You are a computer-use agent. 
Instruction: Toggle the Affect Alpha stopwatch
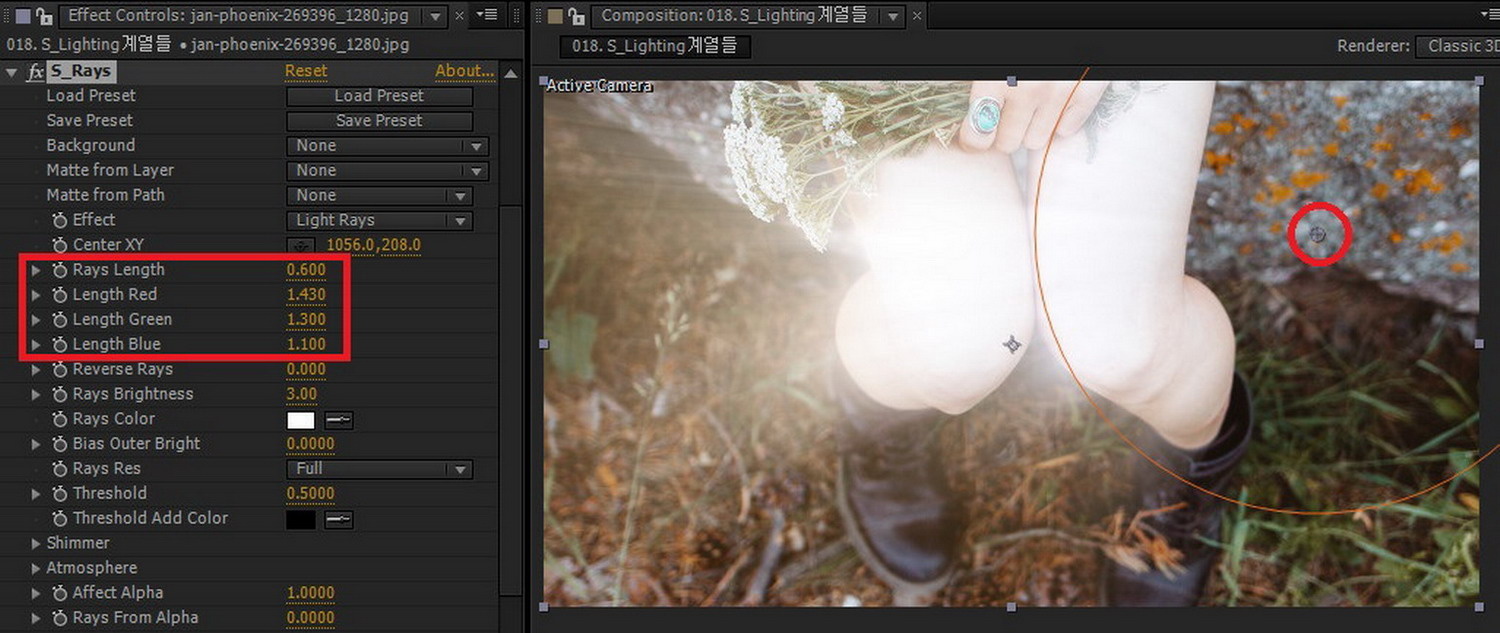click(x=59, y=593)
